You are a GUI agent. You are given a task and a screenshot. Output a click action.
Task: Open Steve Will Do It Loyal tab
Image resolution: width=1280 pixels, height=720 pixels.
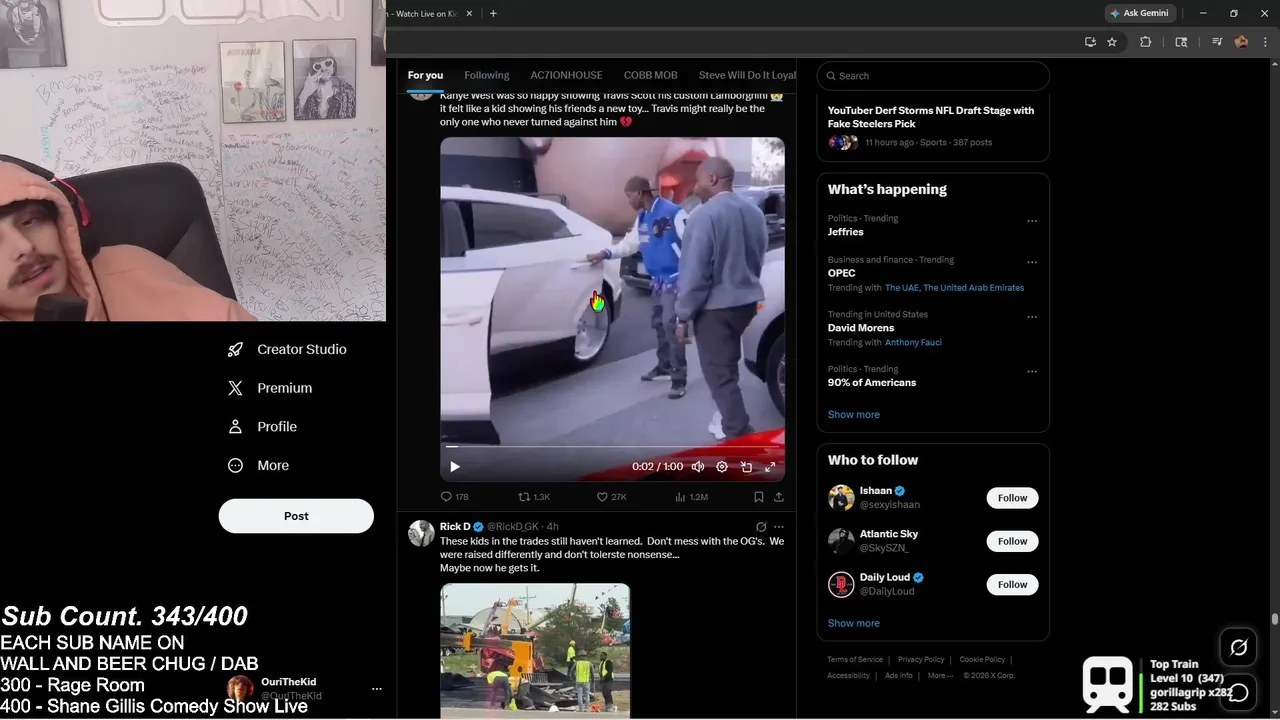click(747, 75)
